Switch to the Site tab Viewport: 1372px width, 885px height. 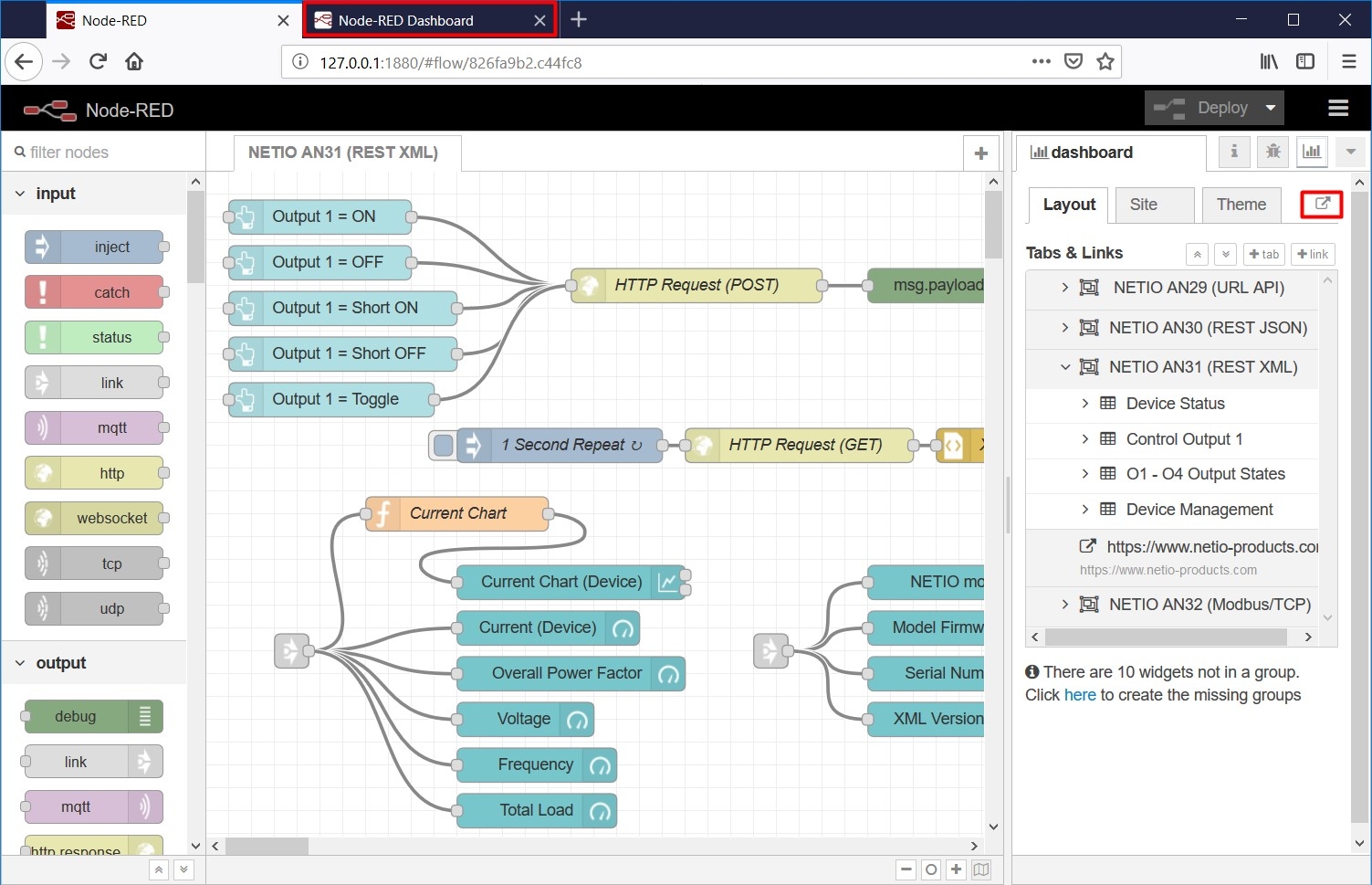[x=1154, y=205]
